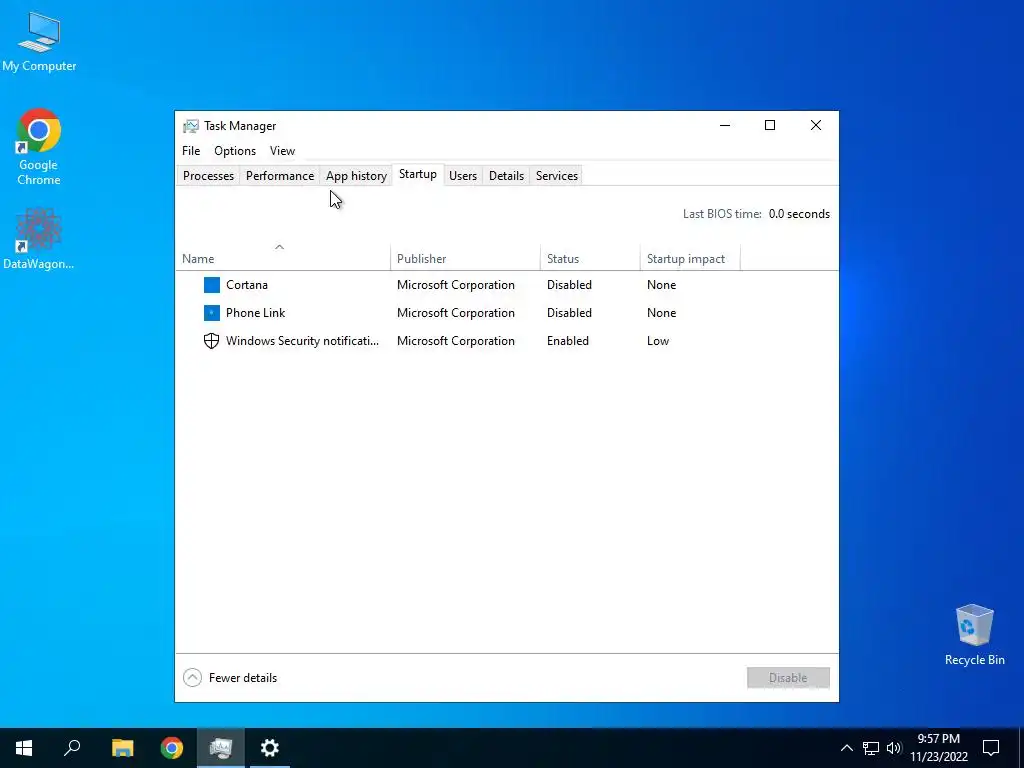
Task: Click the Low startup impact value
Action: coord(658,341)
